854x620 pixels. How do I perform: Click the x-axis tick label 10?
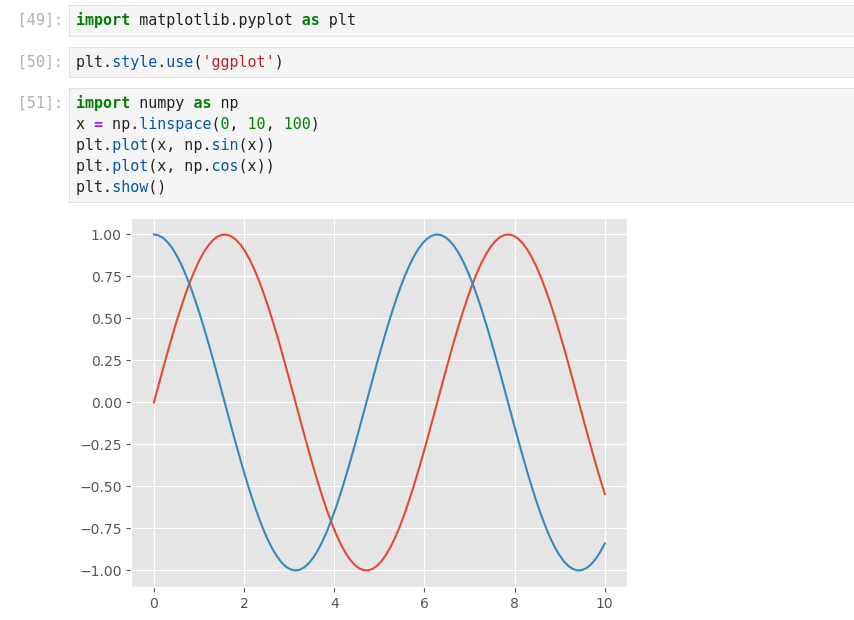click(x=604, y=603)
